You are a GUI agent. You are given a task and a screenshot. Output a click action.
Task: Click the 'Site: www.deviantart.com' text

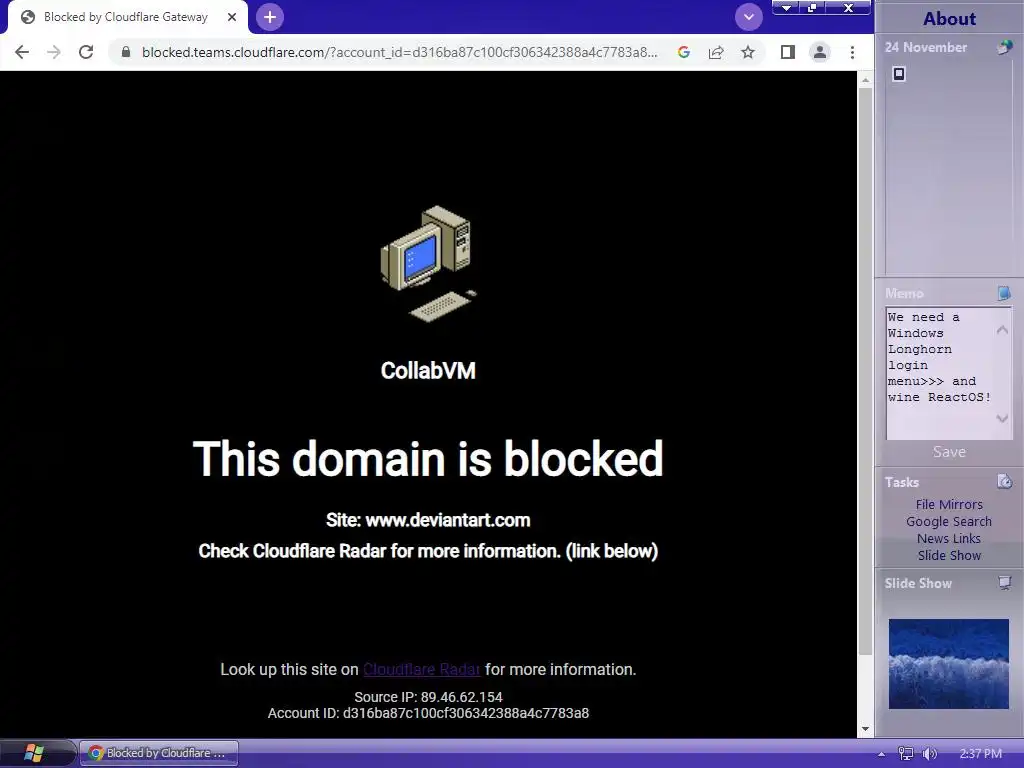(428, 520)
